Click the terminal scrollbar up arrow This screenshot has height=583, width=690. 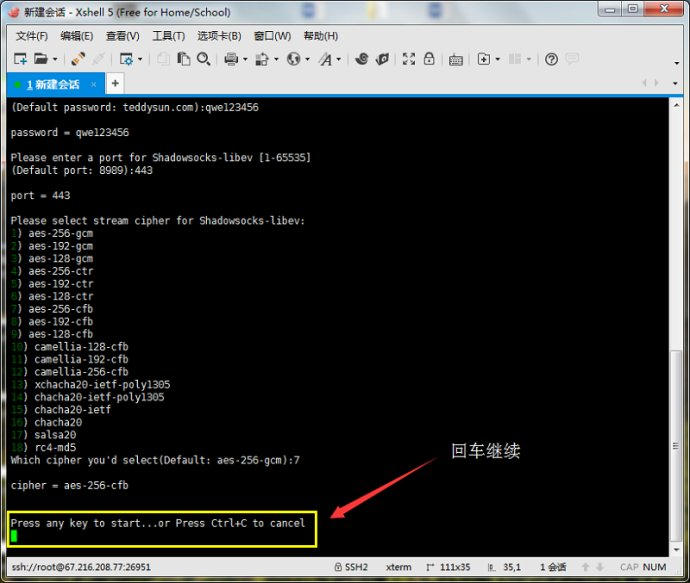pos(676,105)
